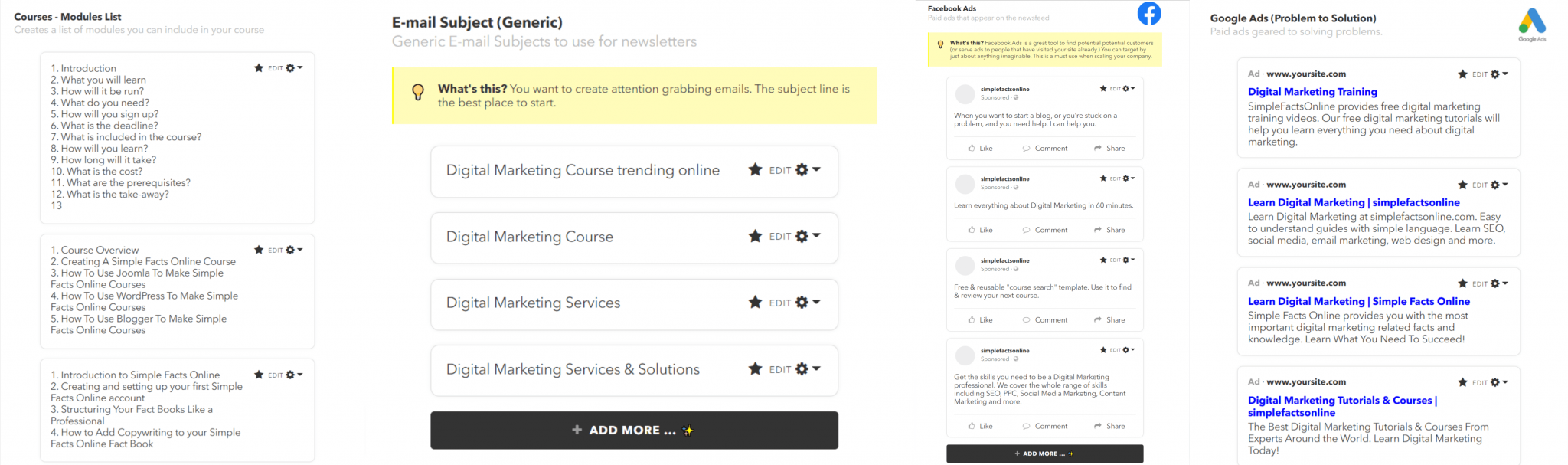This screenshot has height=465, width=1568.
Task: Star the 'Digital Marketing Services' email subject
Action: tap(755, 303)
